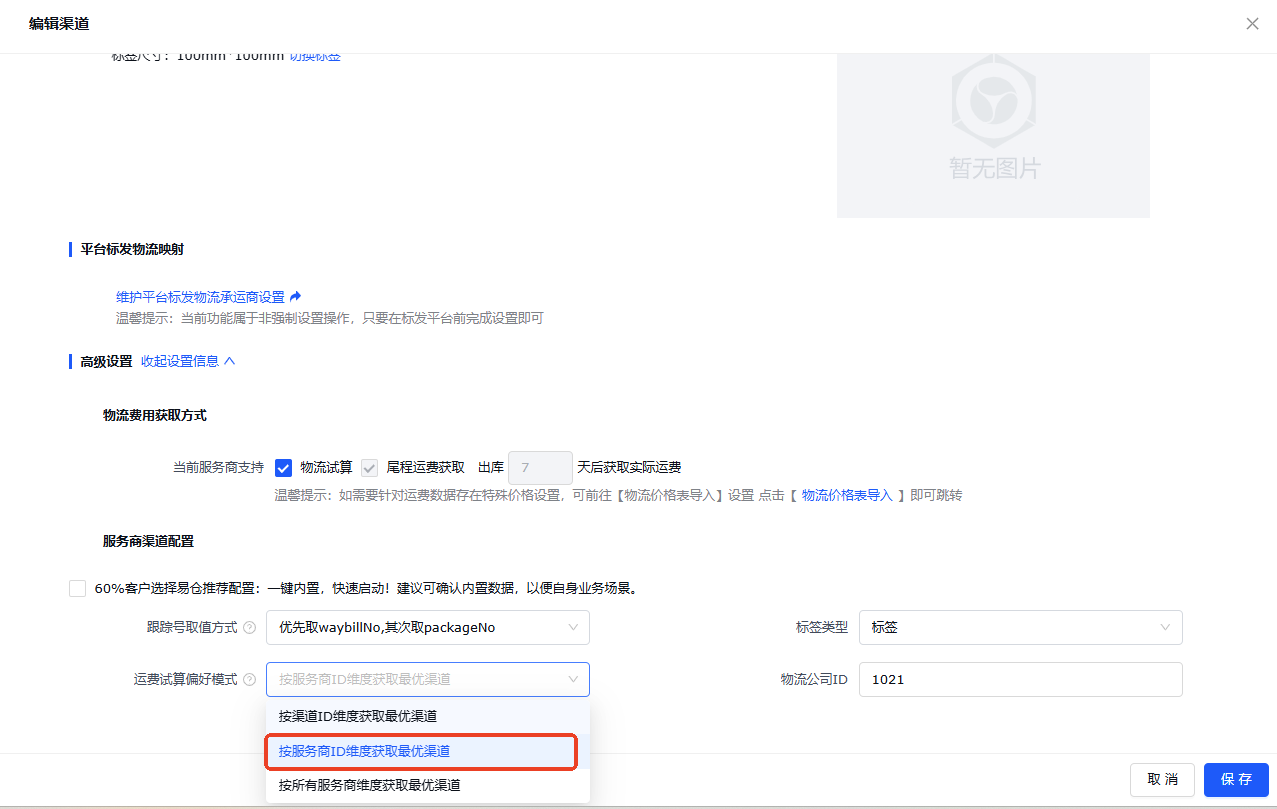Click the 保存 button

(1235, 780)
